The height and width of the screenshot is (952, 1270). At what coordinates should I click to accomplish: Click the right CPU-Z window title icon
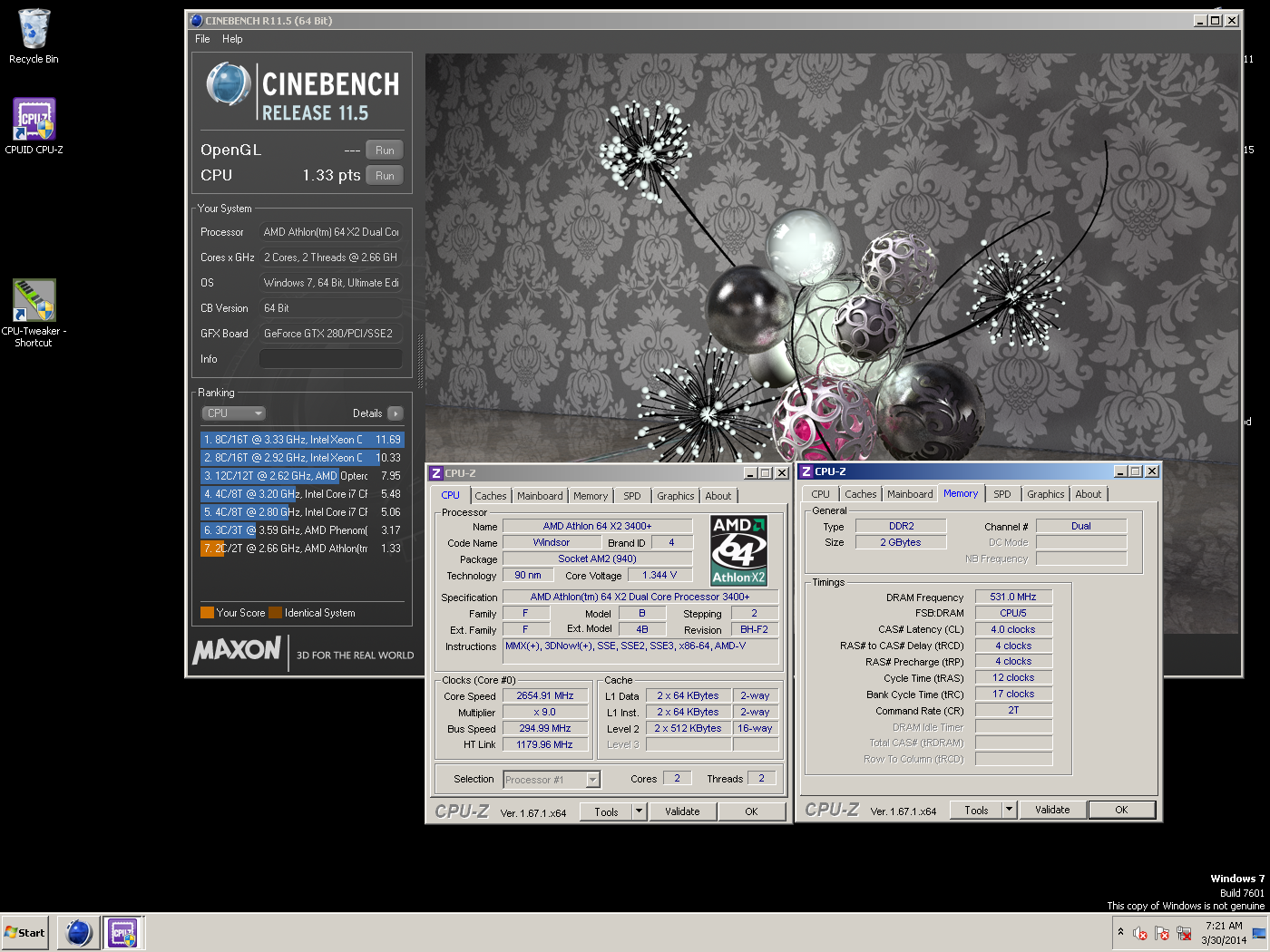[806, 471]
